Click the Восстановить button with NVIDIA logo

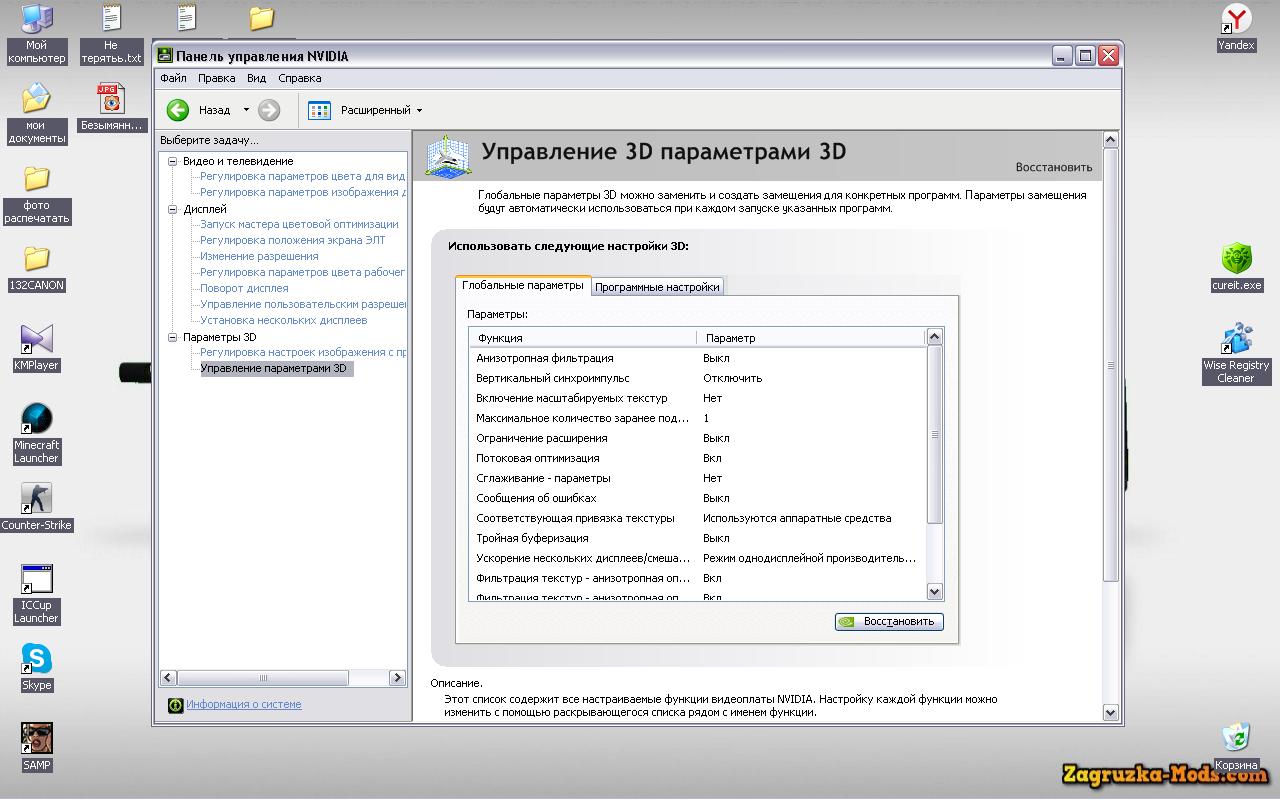(x=889, y=621)
